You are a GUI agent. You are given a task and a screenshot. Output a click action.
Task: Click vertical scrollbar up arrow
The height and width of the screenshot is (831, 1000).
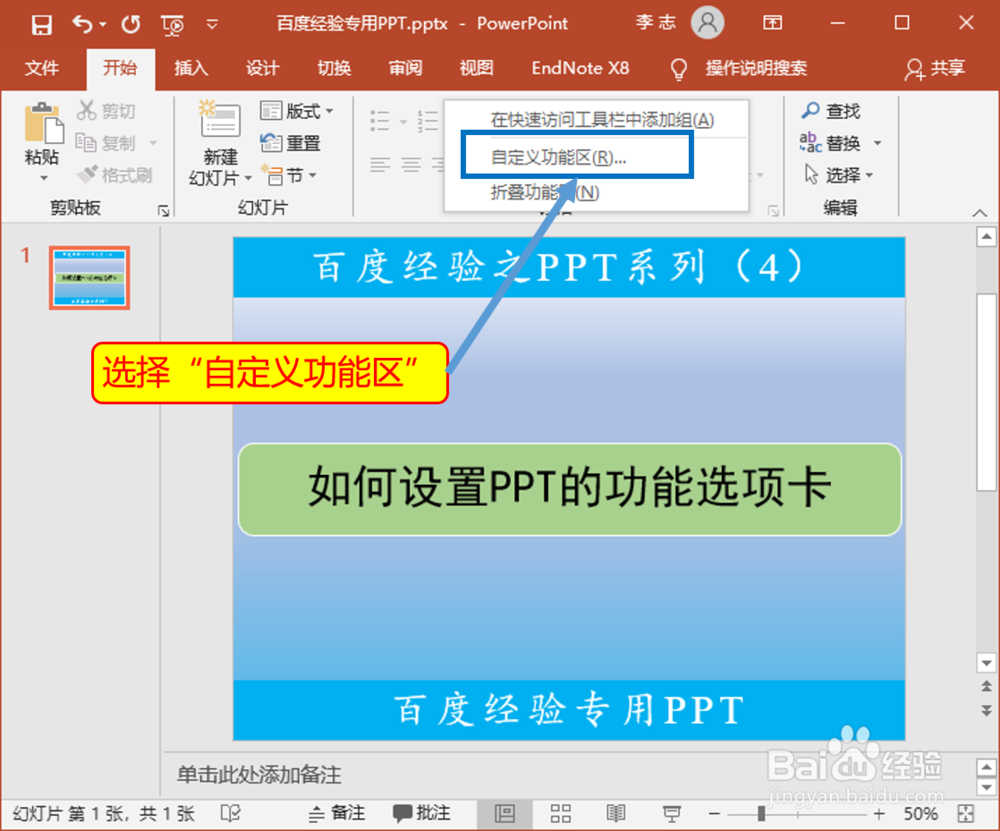(x=986, y=237)
